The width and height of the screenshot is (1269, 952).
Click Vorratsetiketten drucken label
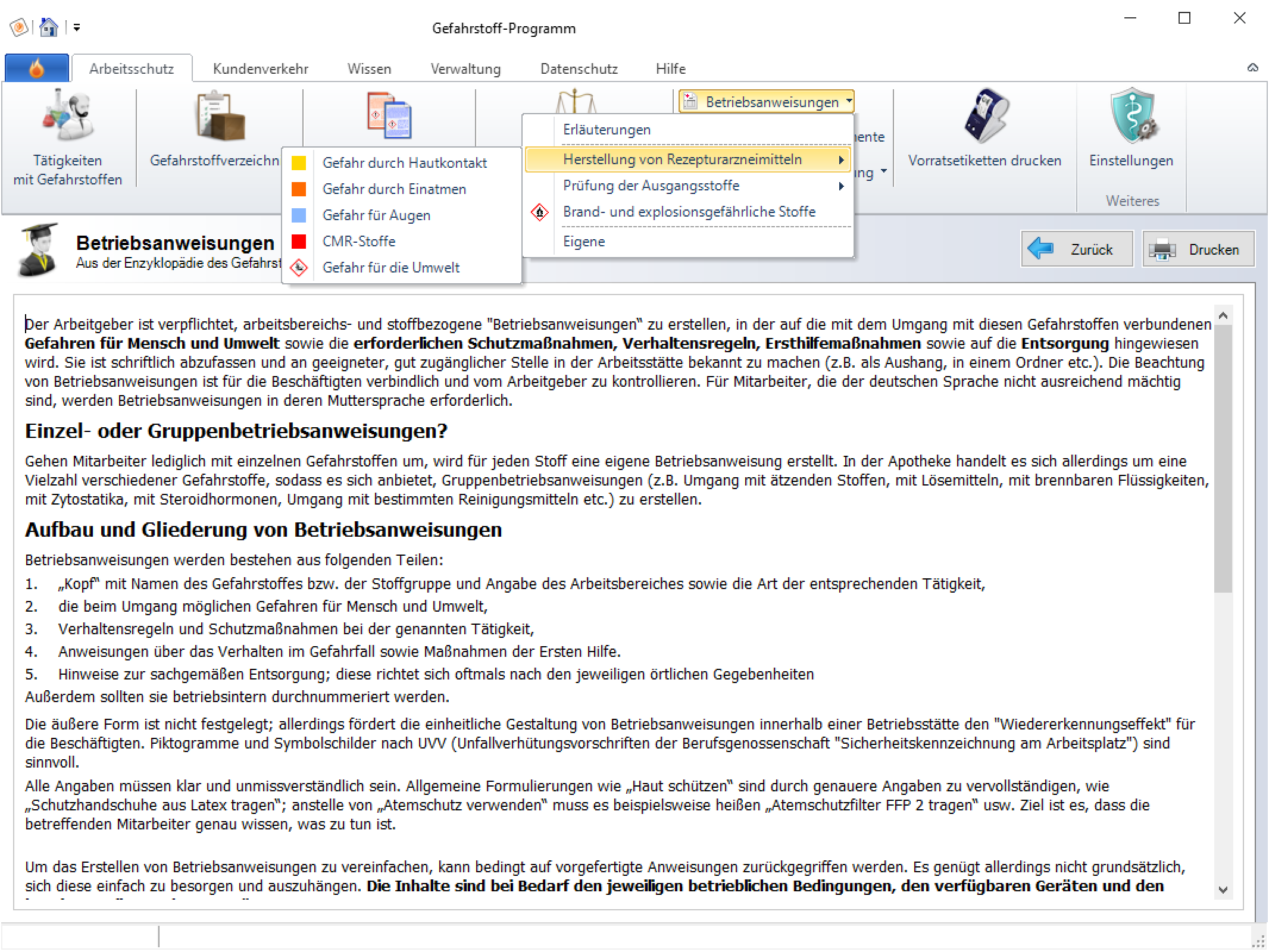coord(984,161)
